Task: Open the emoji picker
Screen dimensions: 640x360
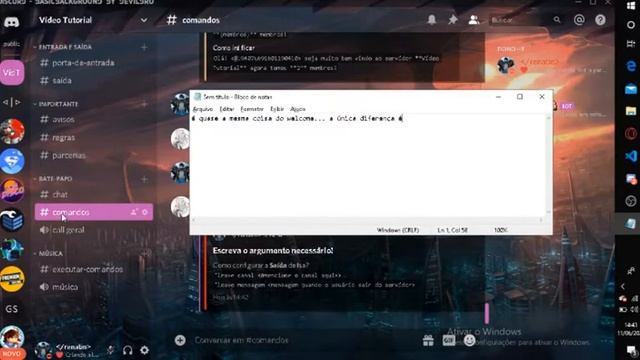Action: tap(469, 340)
